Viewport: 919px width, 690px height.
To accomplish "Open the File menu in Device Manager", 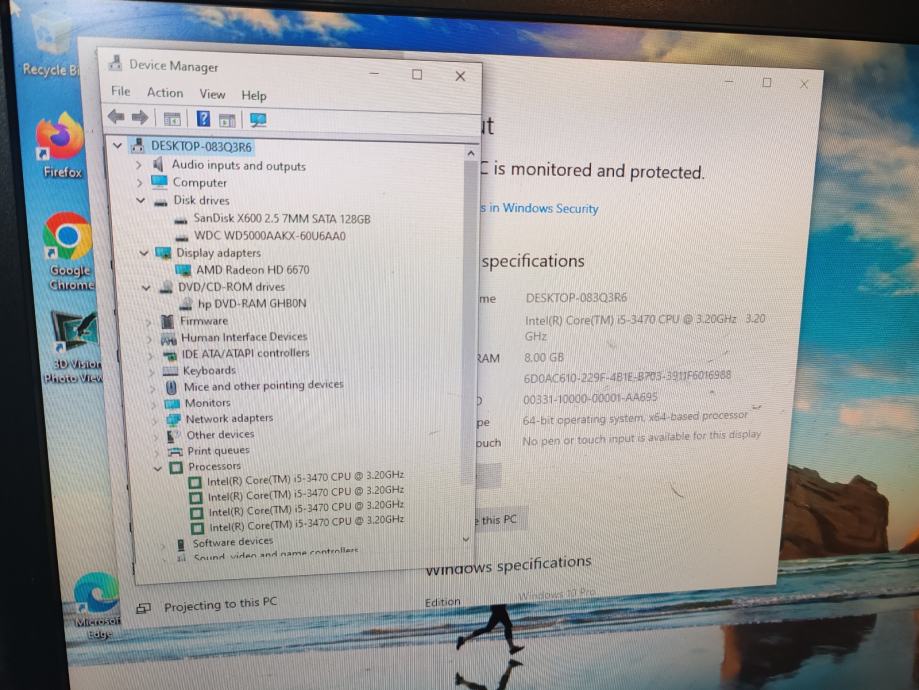I will 121,91.
